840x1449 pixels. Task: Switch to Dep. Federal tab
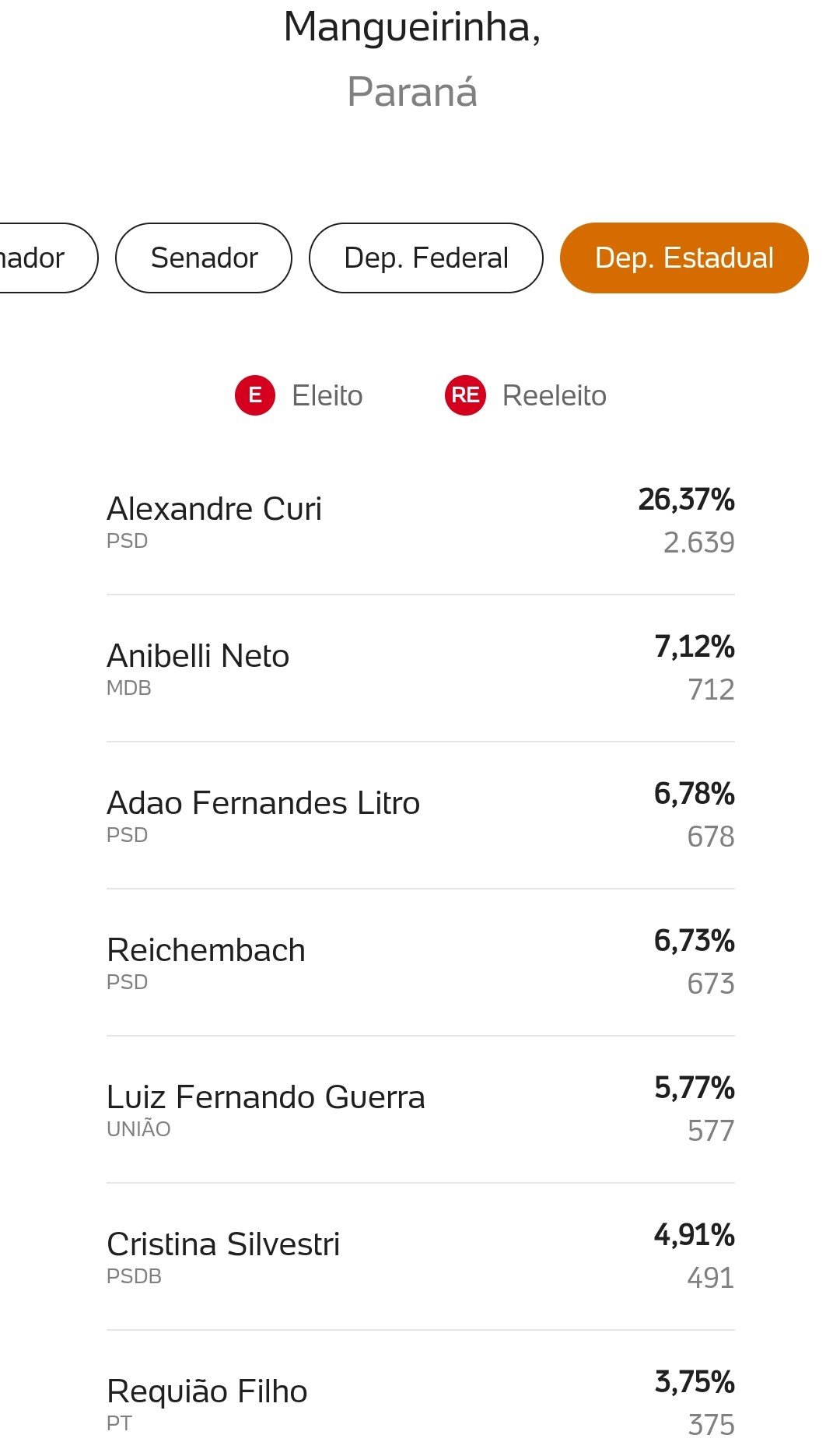point(426,258)
